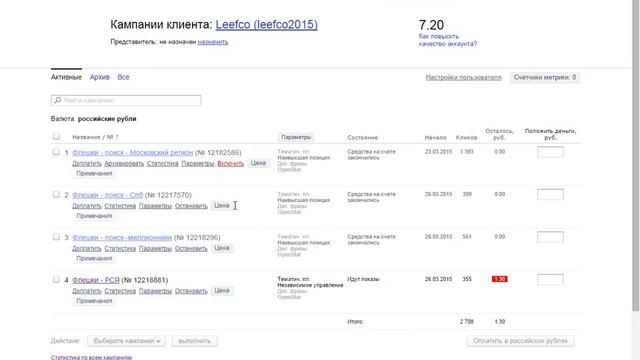Open campaign 'Флешки - поиск - миллионники'
Viewport: 640px width, 360px height.
[122, 238]
